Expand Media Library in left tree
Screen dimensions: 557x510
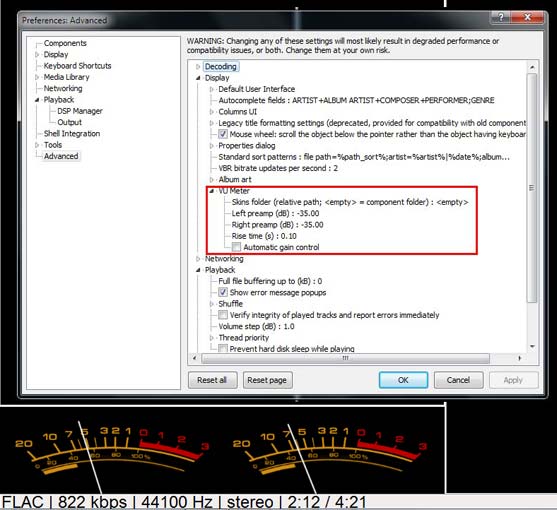click(37, 77)
